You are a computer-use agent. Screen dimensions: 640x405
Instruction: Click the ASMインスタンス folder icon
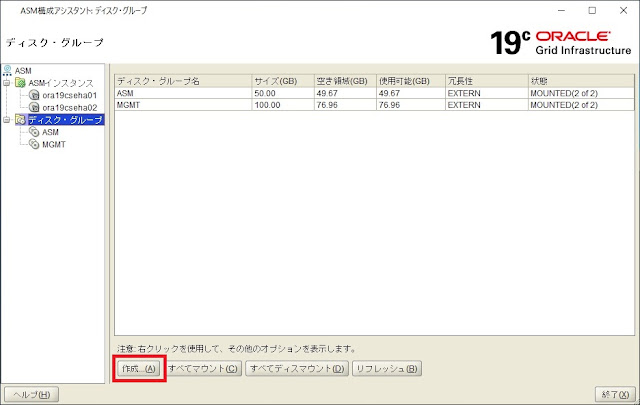coord(20,83)
